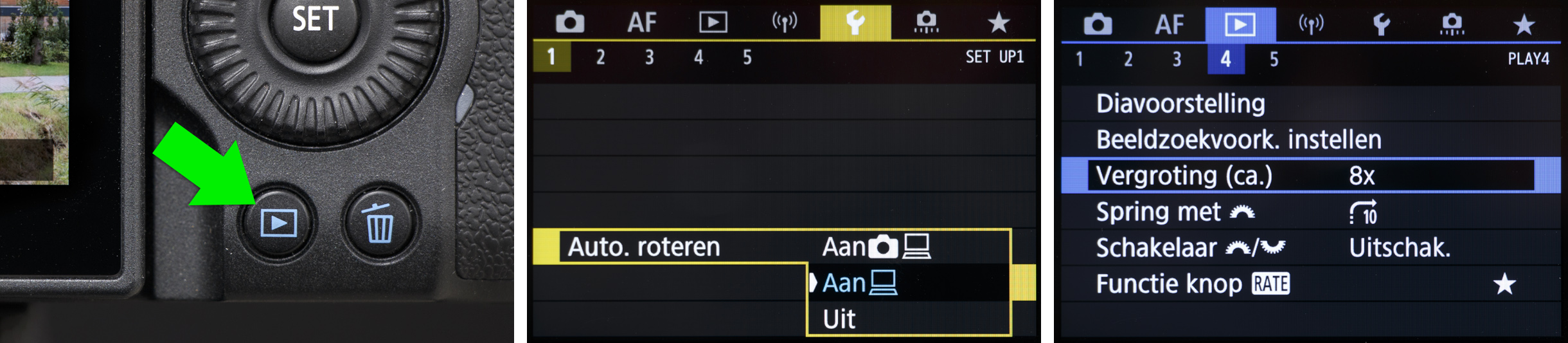This screenshot has height=343, width=1568.
Task: Open custom functions icon in yellow setup menu
Action: (926, 23)
